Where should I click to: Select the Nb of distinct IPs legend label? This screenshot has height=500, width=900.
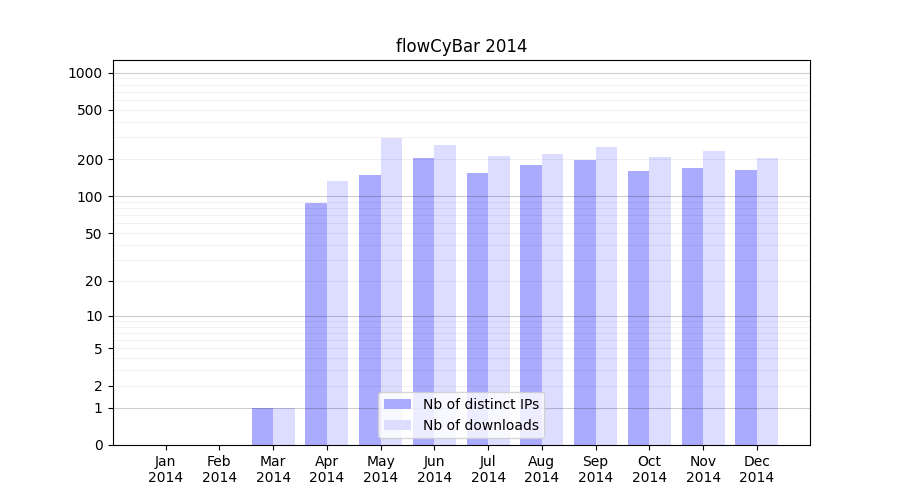click(x=480, y=404)
